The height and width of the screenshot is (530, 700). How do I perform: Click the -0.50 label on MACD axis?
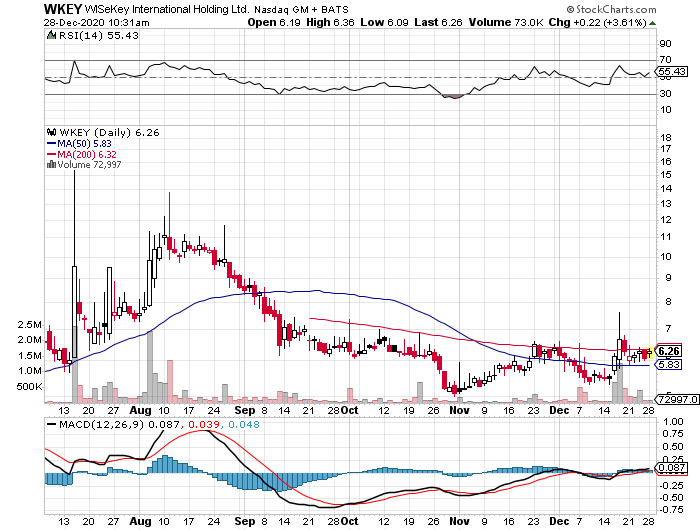point(671,497)
